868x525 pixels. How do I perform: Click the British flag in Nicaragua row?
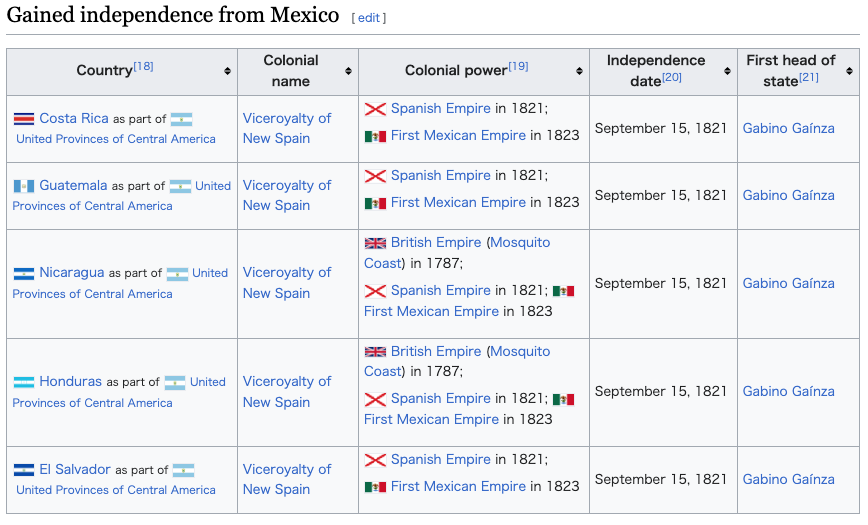tap(375, 243)
